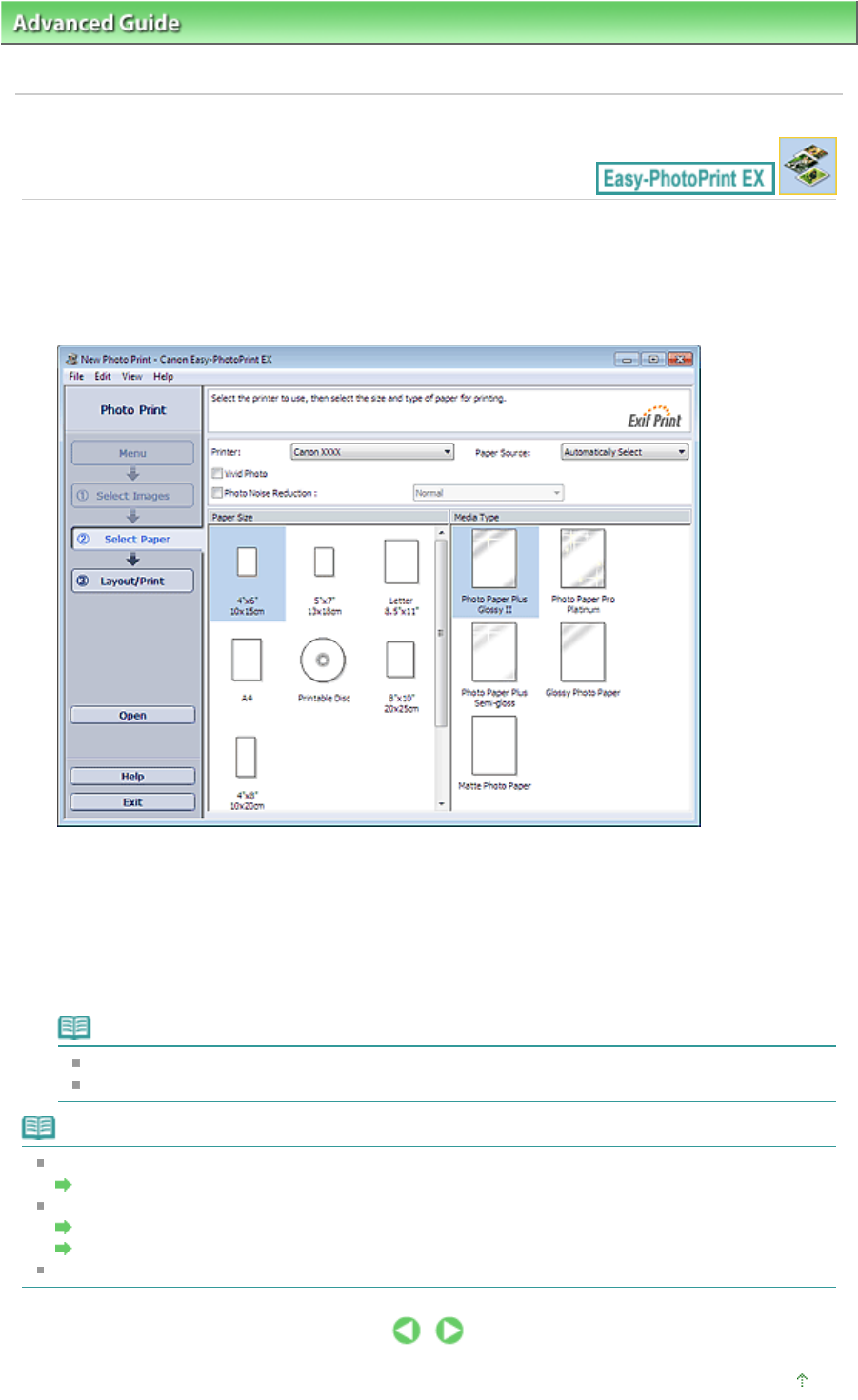The width and height of the screenshot is (858, 1400).
Task: Open the noise reduction Normal dropdown
Action: coord(488,493)
